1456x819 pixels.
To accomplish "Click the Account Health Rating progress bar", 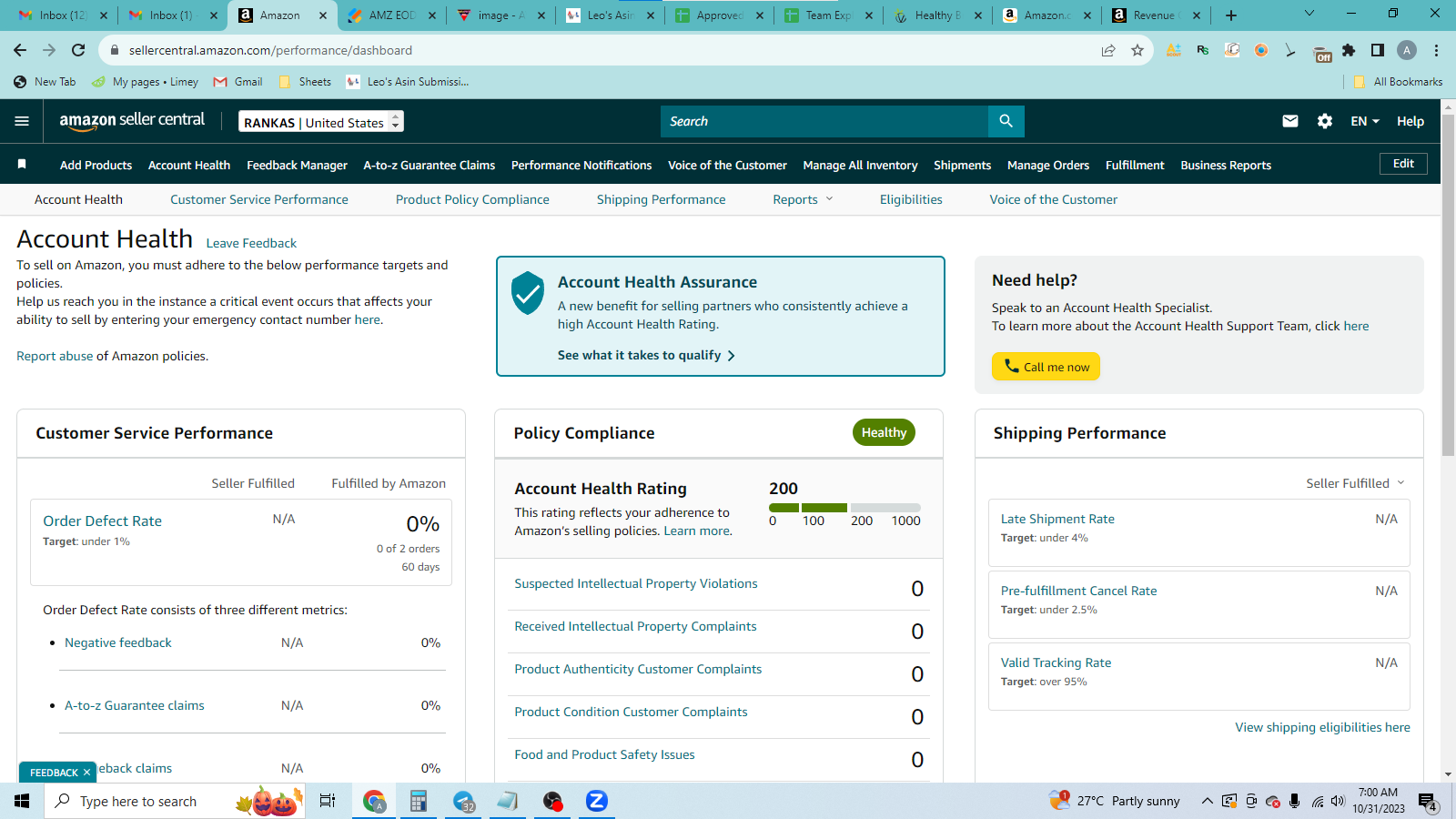I will coord(844,508).
